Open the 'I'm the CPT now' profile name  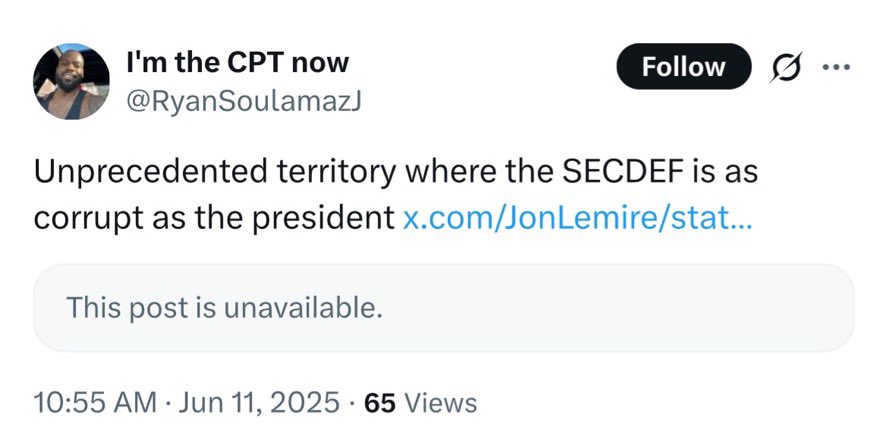237,62
